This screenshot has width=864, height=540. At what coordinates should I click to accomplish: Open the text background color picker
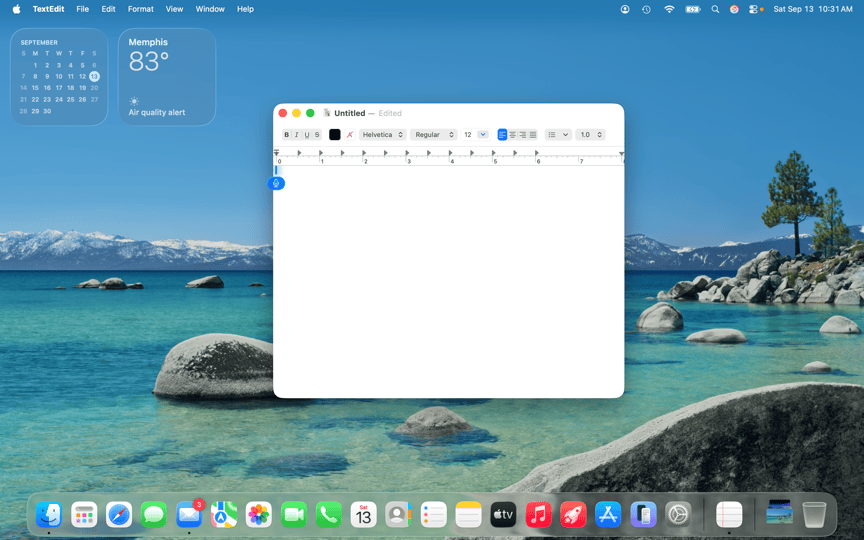pyautogui.click(x=349, y=134)
